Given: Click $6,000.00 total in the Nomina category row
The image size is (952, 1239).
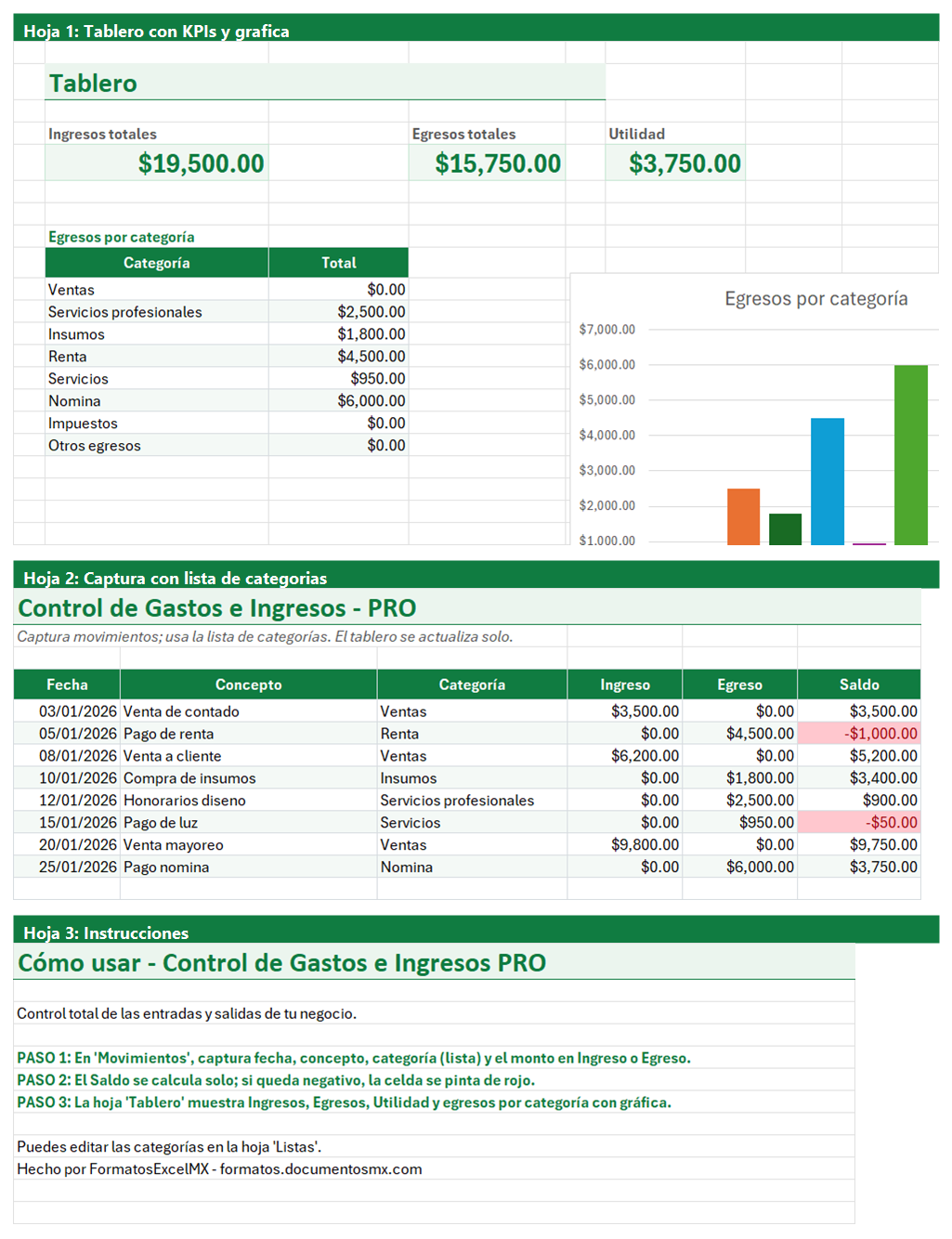Looking at the screenshot, I should tap(339, 401).
